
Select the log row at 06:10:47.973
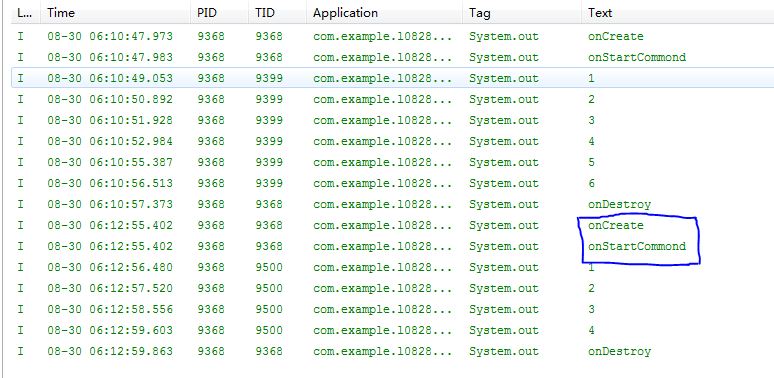coord(393,37)
